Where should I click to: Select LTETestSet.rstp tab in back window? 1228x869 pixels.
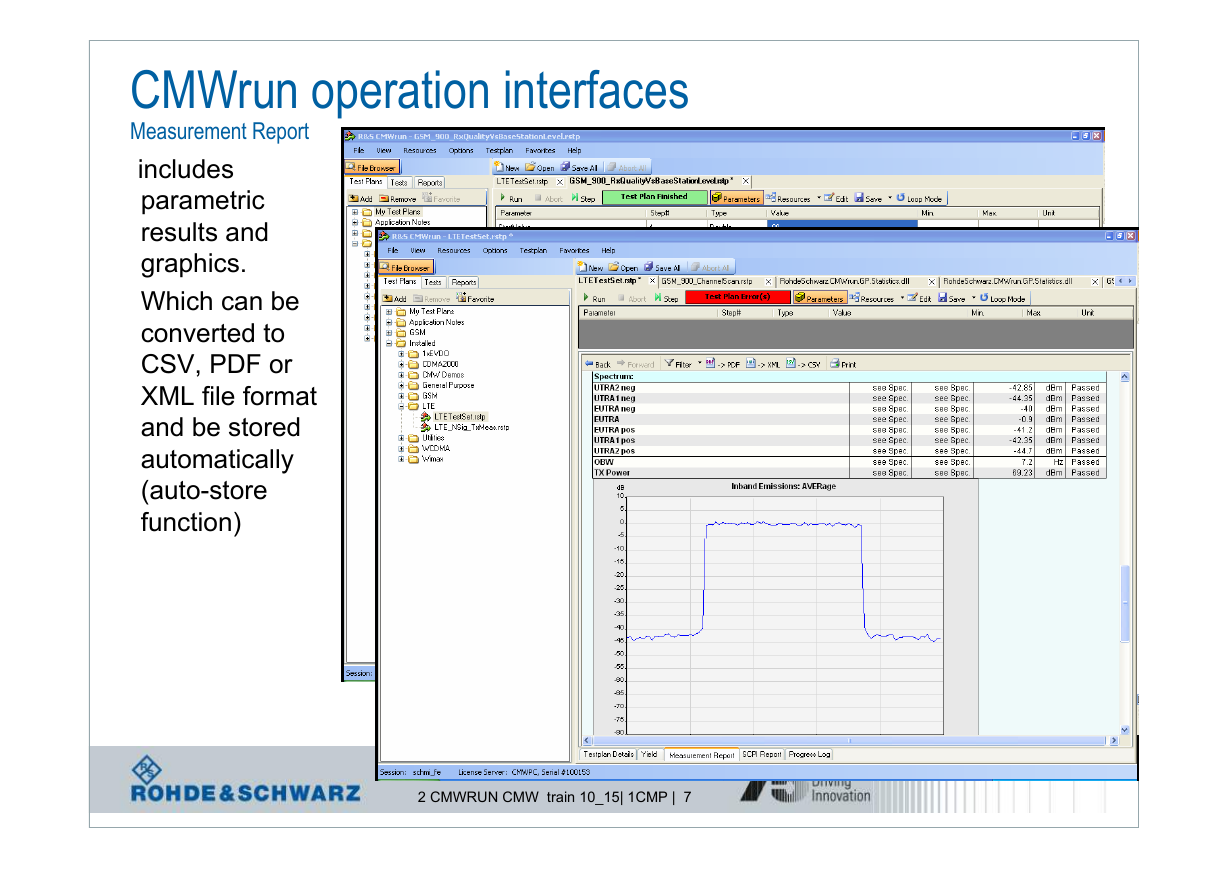click(523, 182)
